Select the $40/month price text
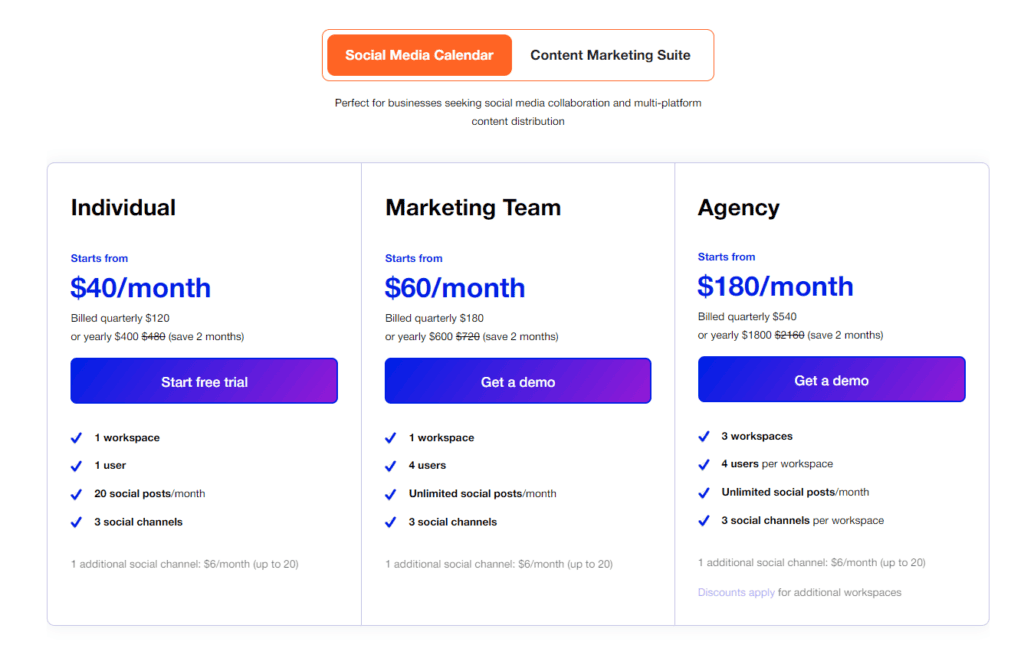This screenshot has width=1024, height=645. 140,288
